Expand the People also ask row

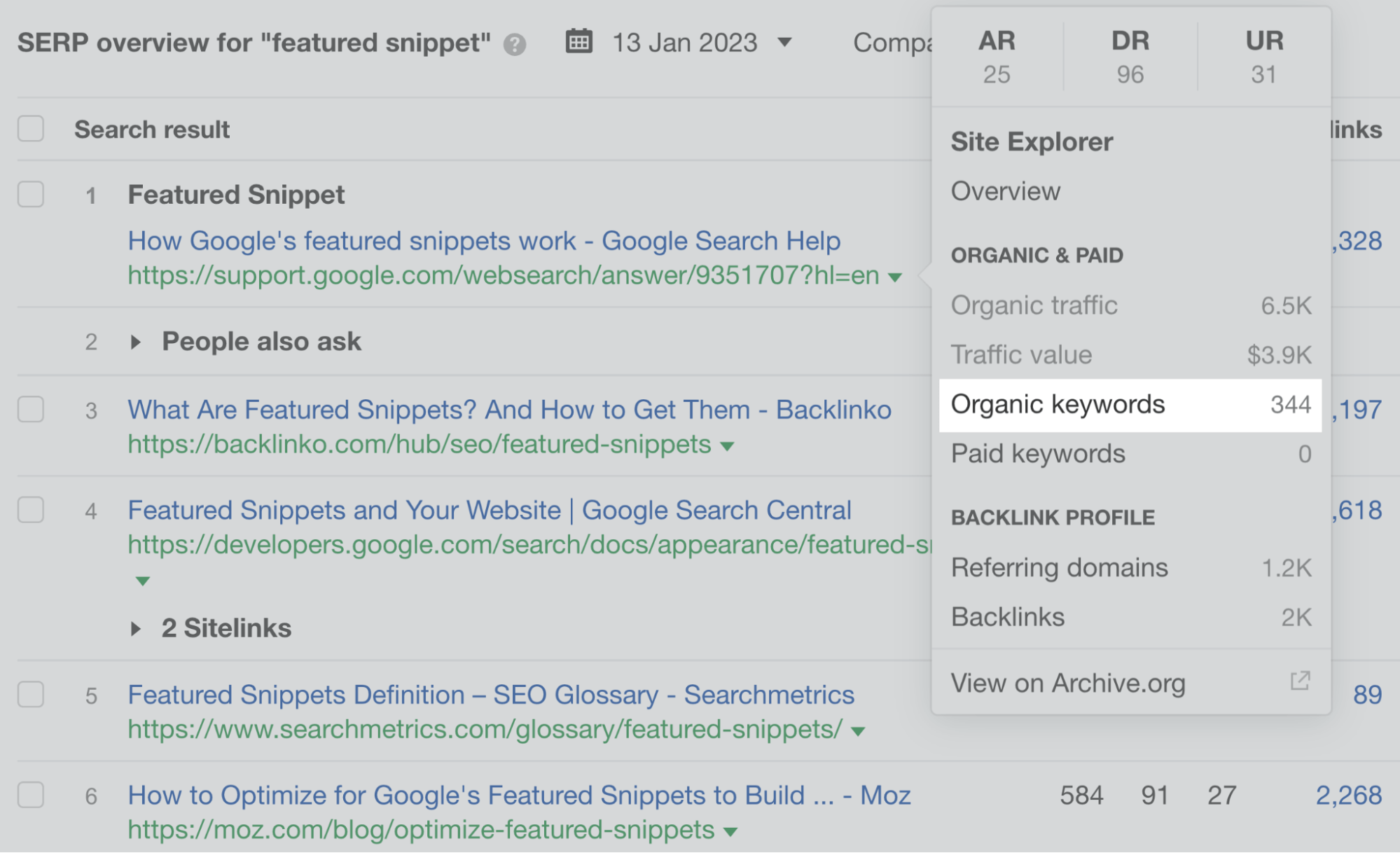point(135,341)
